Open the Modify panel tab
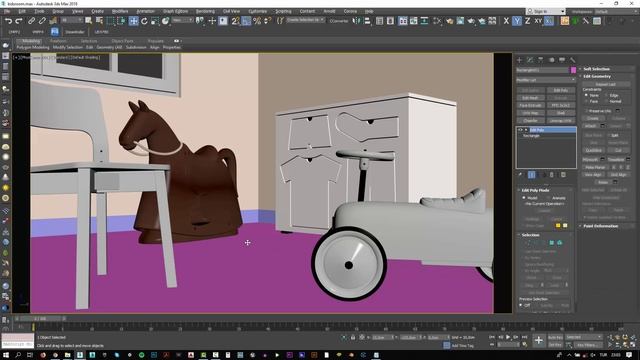The image size is (640, 360). pos(530,60)
